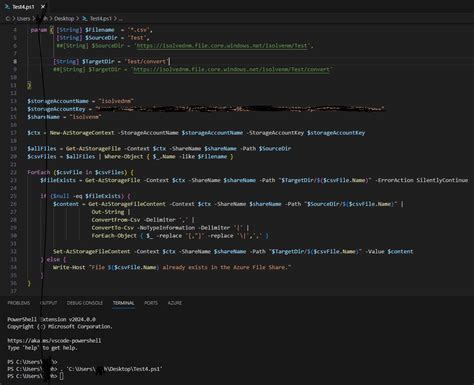Image resolution: width=474 pixels, height=385 pixels.
Task: Open the PORTS panel tab
Action: coord(151,303)
